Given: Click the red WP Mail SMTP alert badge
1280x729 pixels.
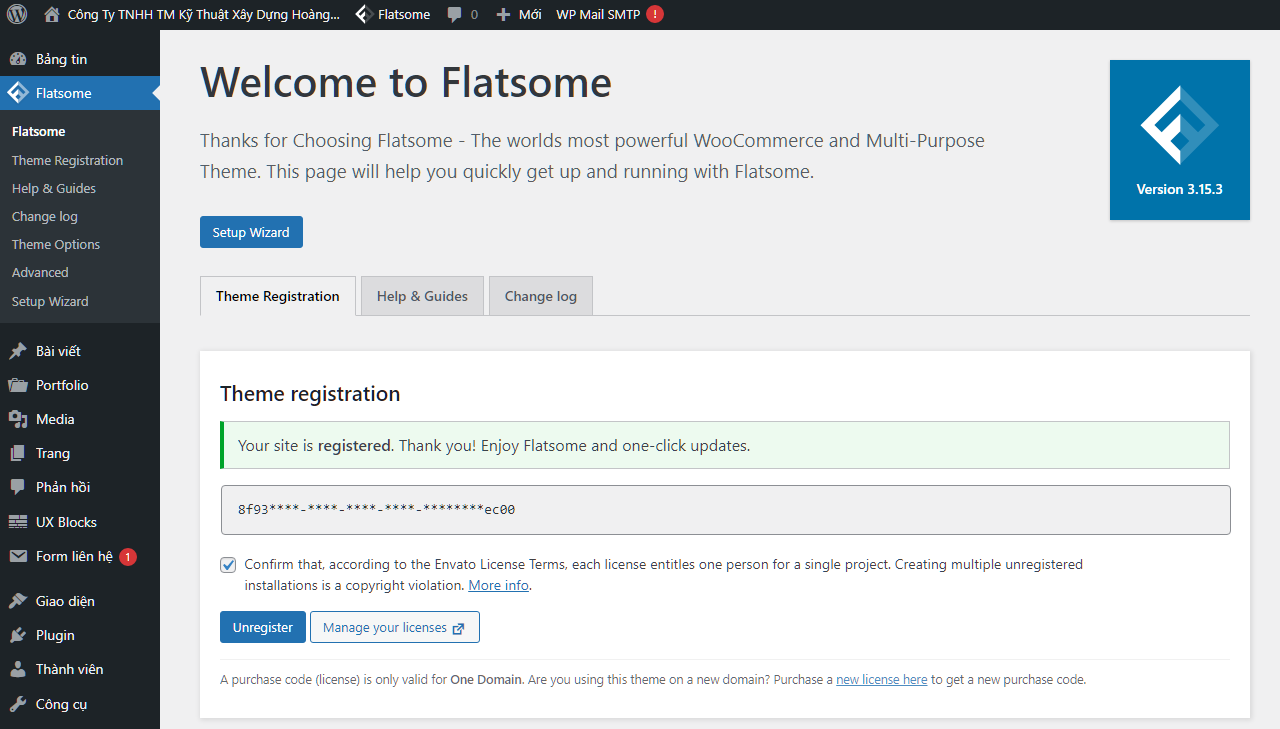Looking at the screenshot, I should [654, 14].
